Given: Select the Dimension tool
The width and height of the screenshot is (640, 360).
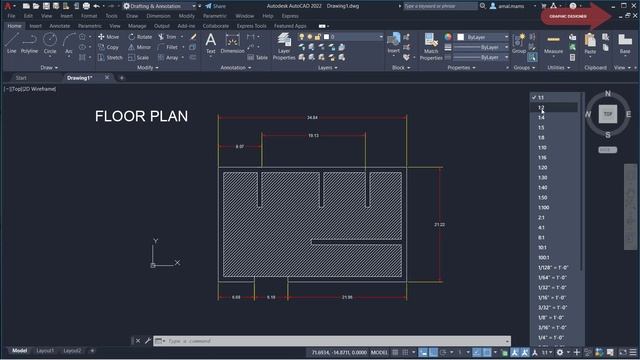Looking at the screenshot, I should [232, 43].
